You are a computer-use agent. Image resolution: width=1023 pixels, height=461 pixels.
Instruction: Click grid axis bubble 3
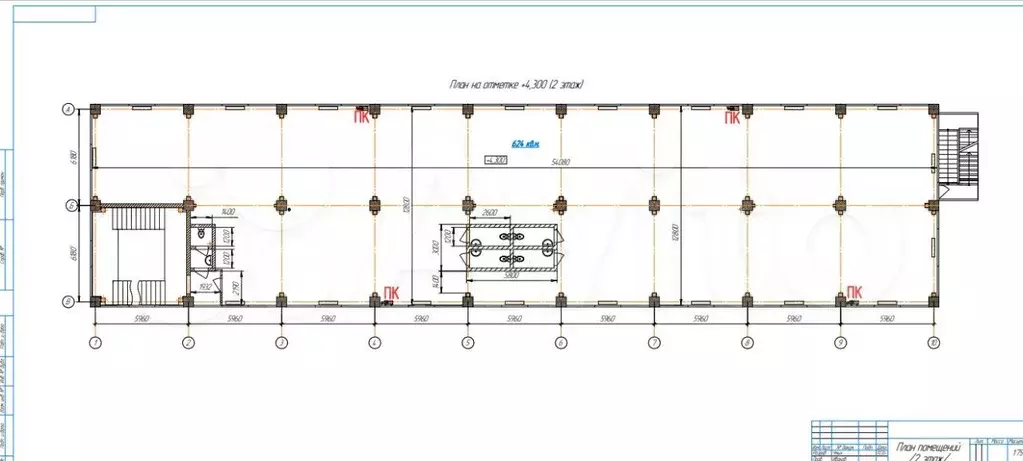point(281,342)
